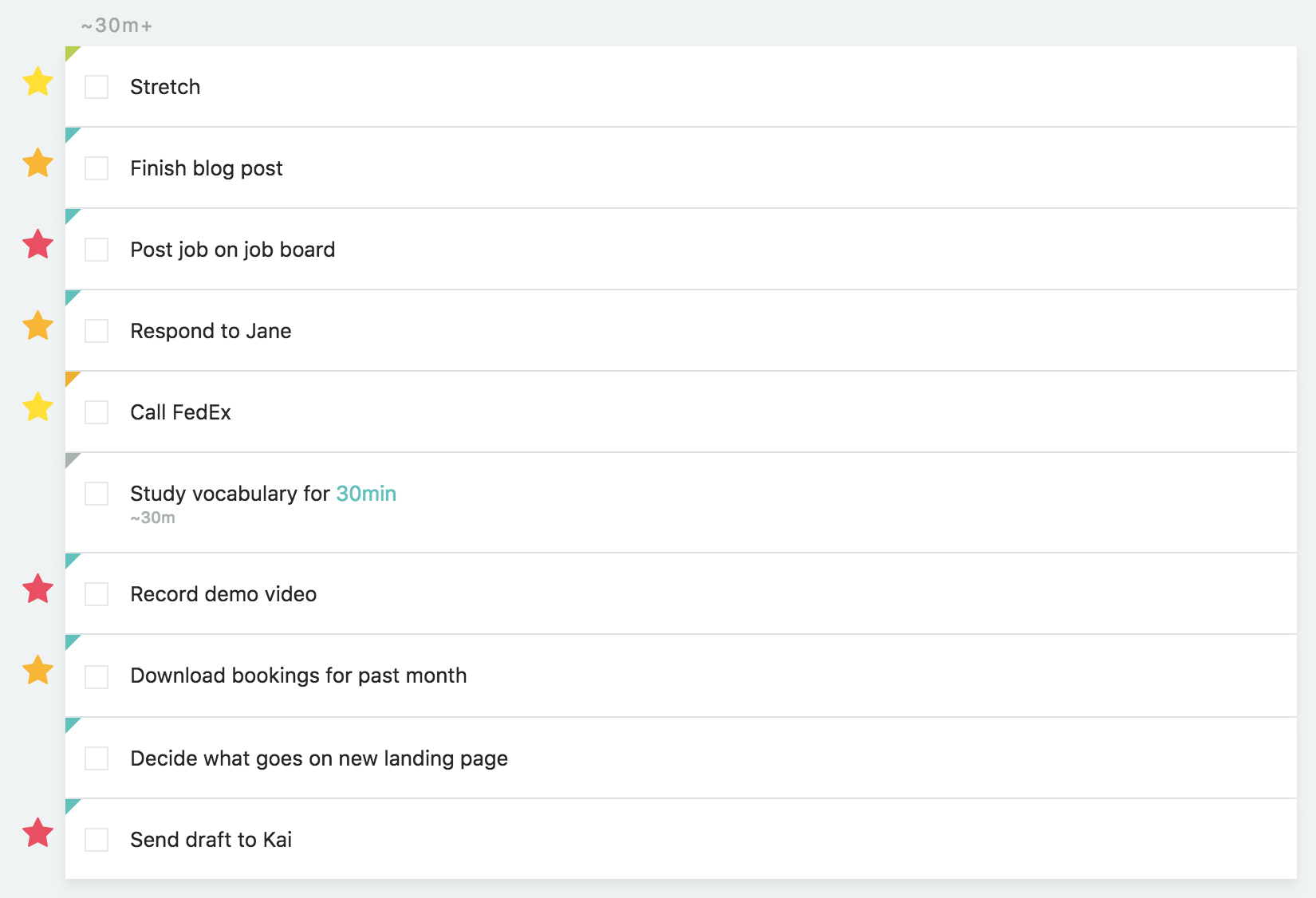
Task: Complete the Study vocabulary task checkbox
Action: pyautogui.click(x=97, y=494)
